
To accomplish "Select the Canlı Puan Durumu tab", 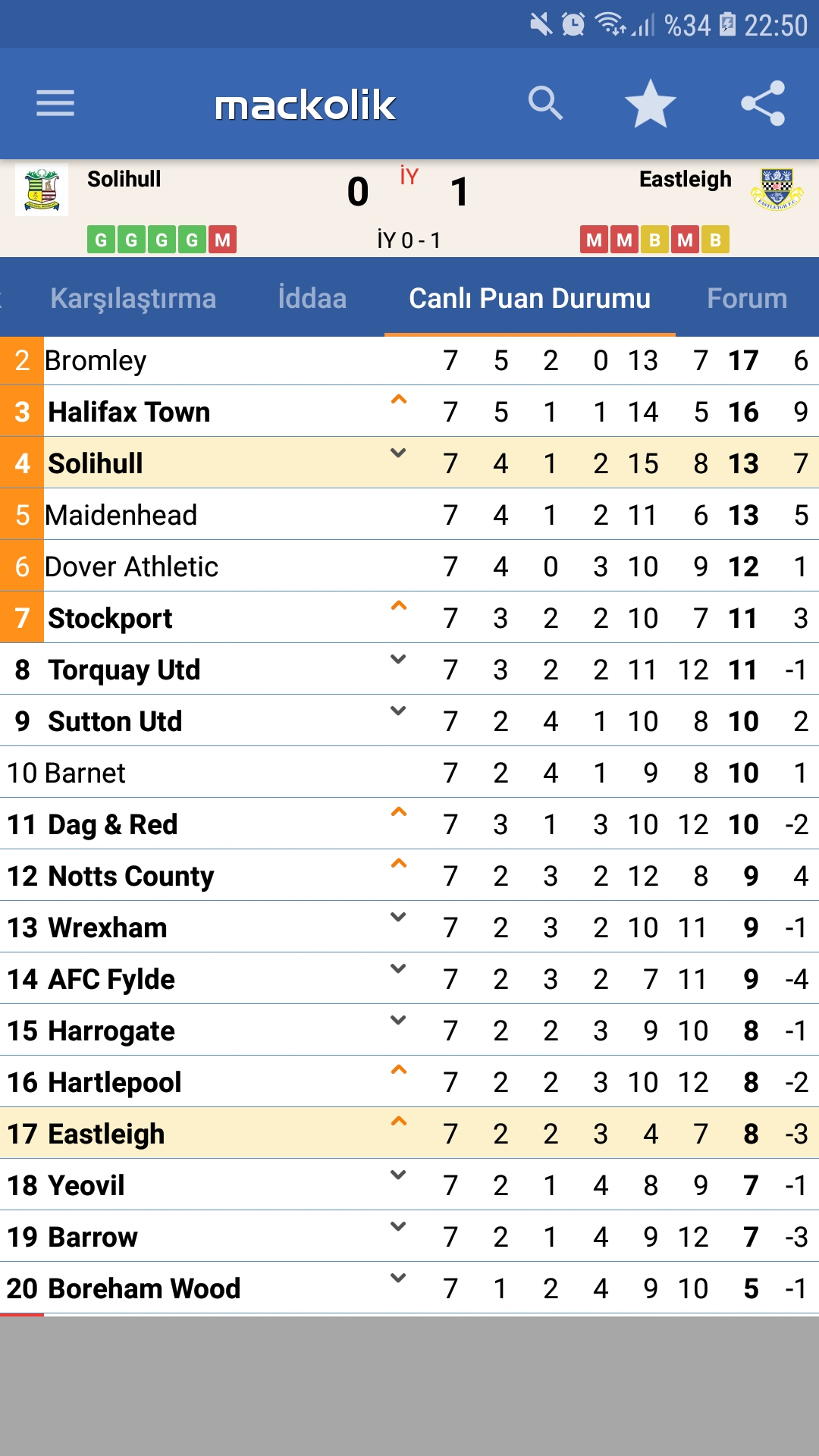I will pos(529,299).
